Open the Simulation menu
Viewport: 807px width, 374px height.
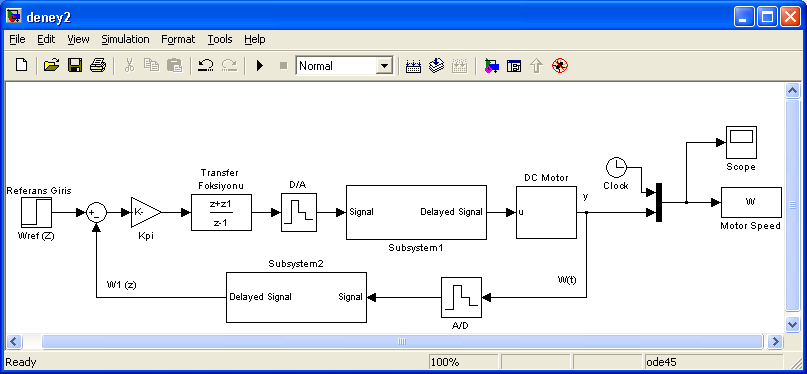[x=125, y=39]
